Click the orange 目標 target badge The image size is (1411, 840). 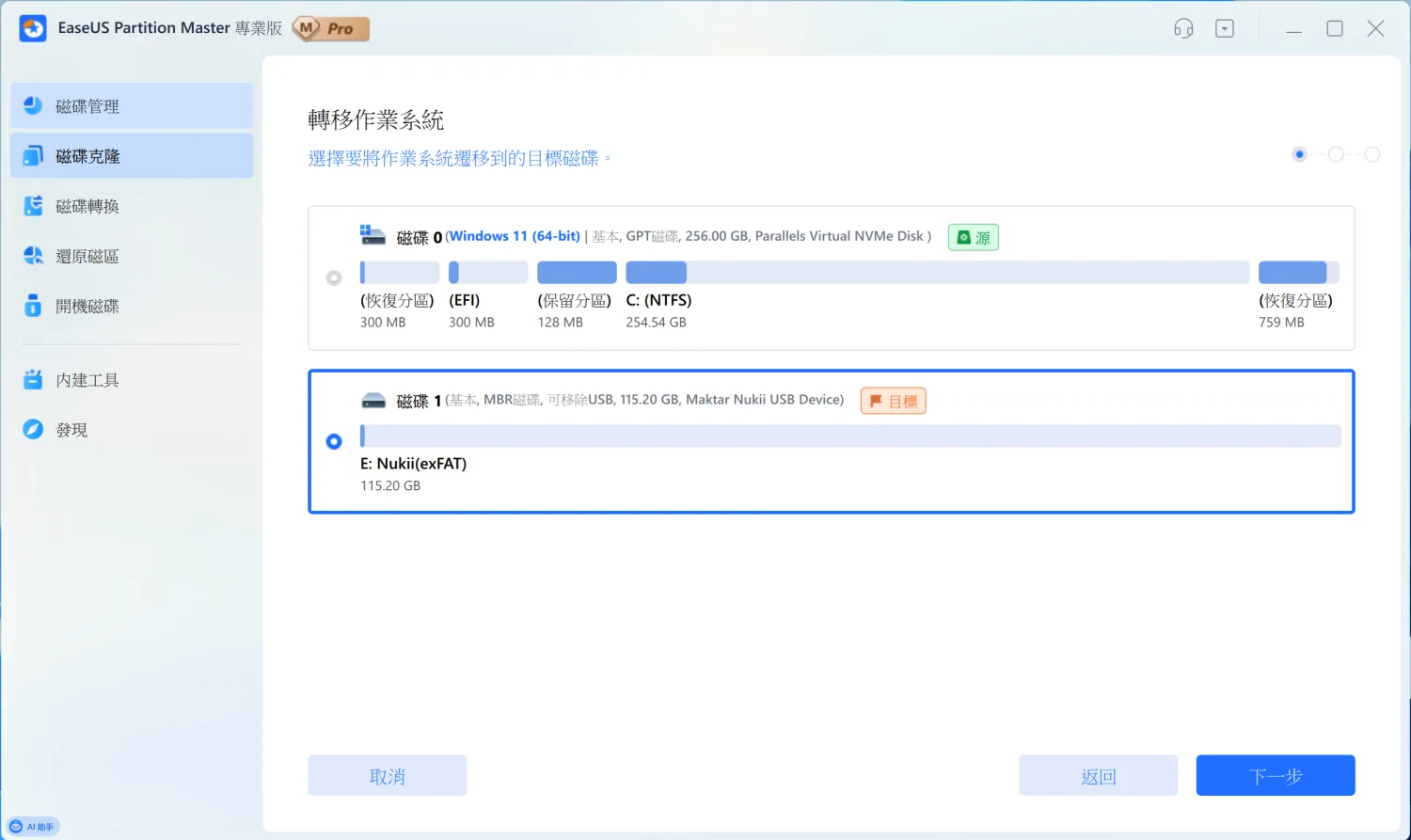[894, 401]
